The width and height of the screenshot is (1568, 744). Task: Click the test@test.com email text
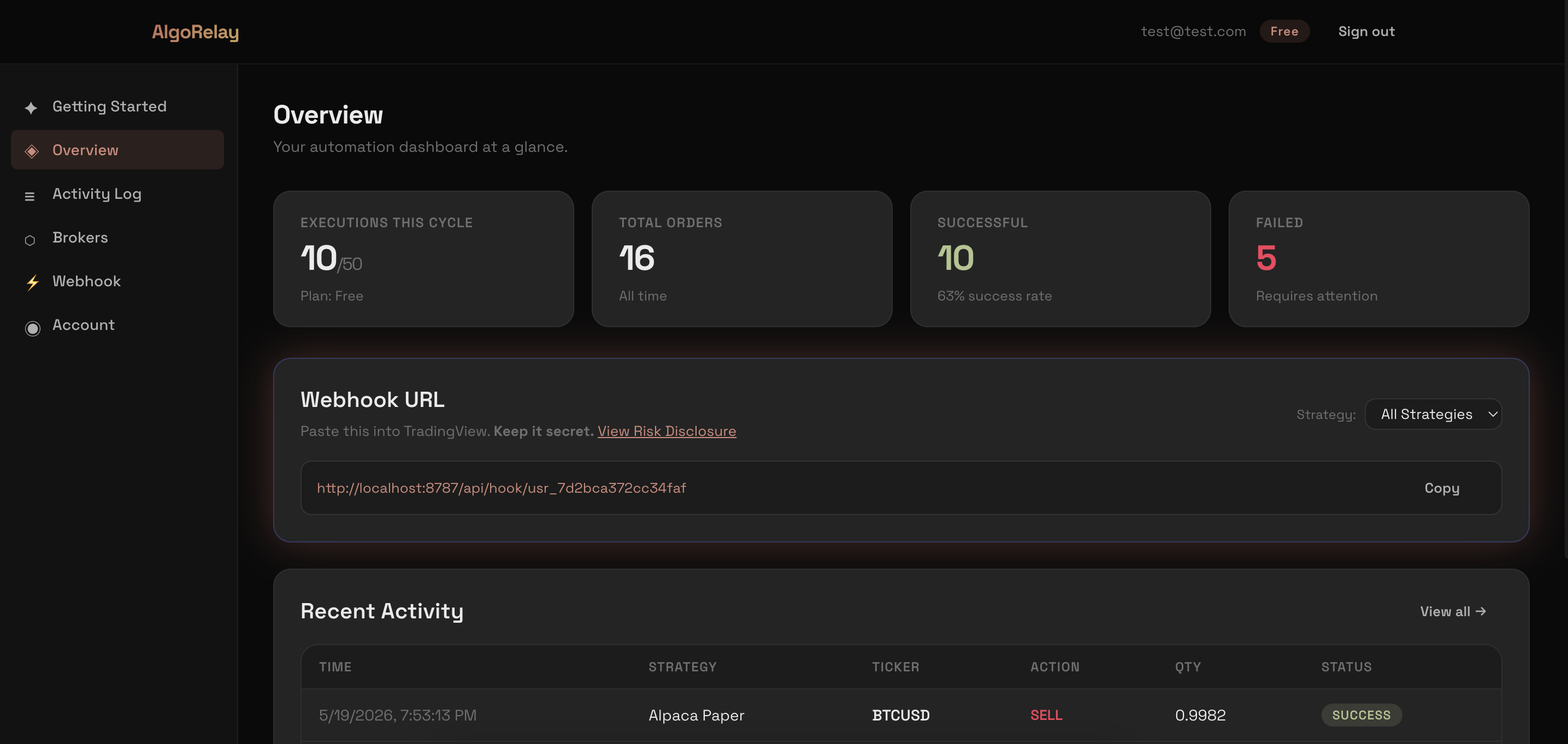tap(1193, 31)
